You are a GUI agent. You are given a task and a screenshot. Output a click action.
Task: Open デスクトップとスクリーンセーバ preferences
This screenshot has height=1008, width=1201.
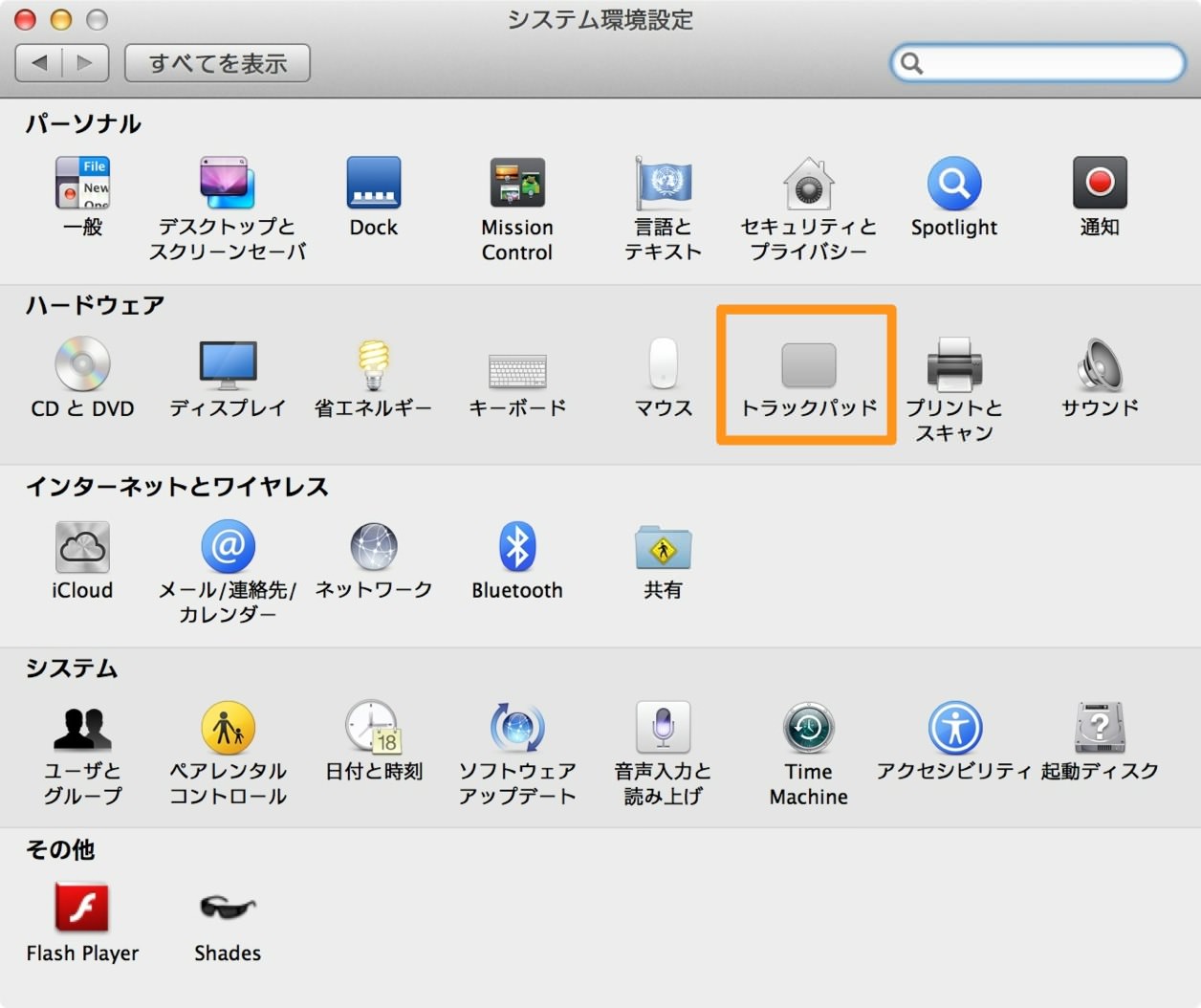click(227, 183)
